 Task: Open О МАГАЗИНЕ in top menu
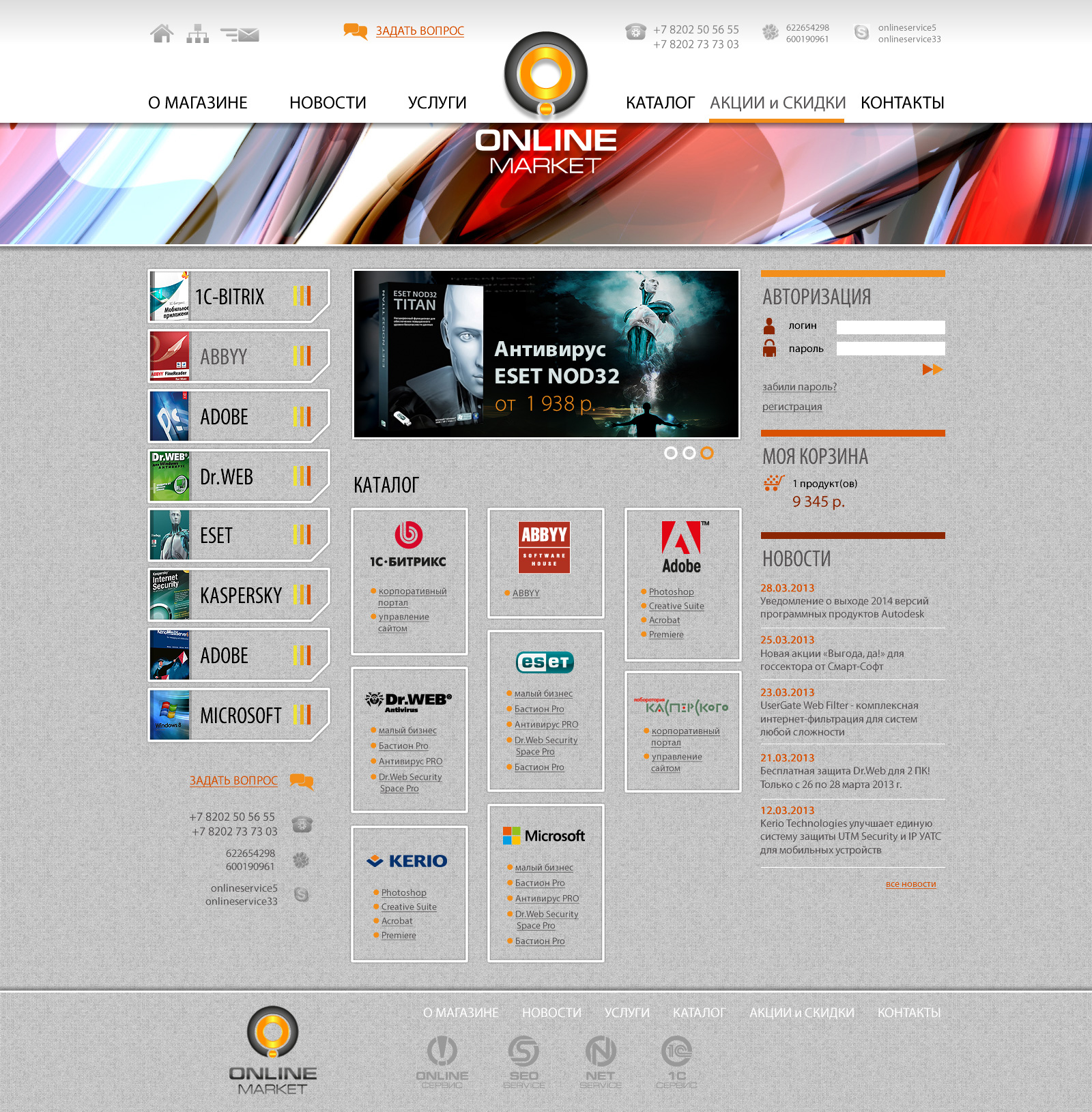pos(198,103)
